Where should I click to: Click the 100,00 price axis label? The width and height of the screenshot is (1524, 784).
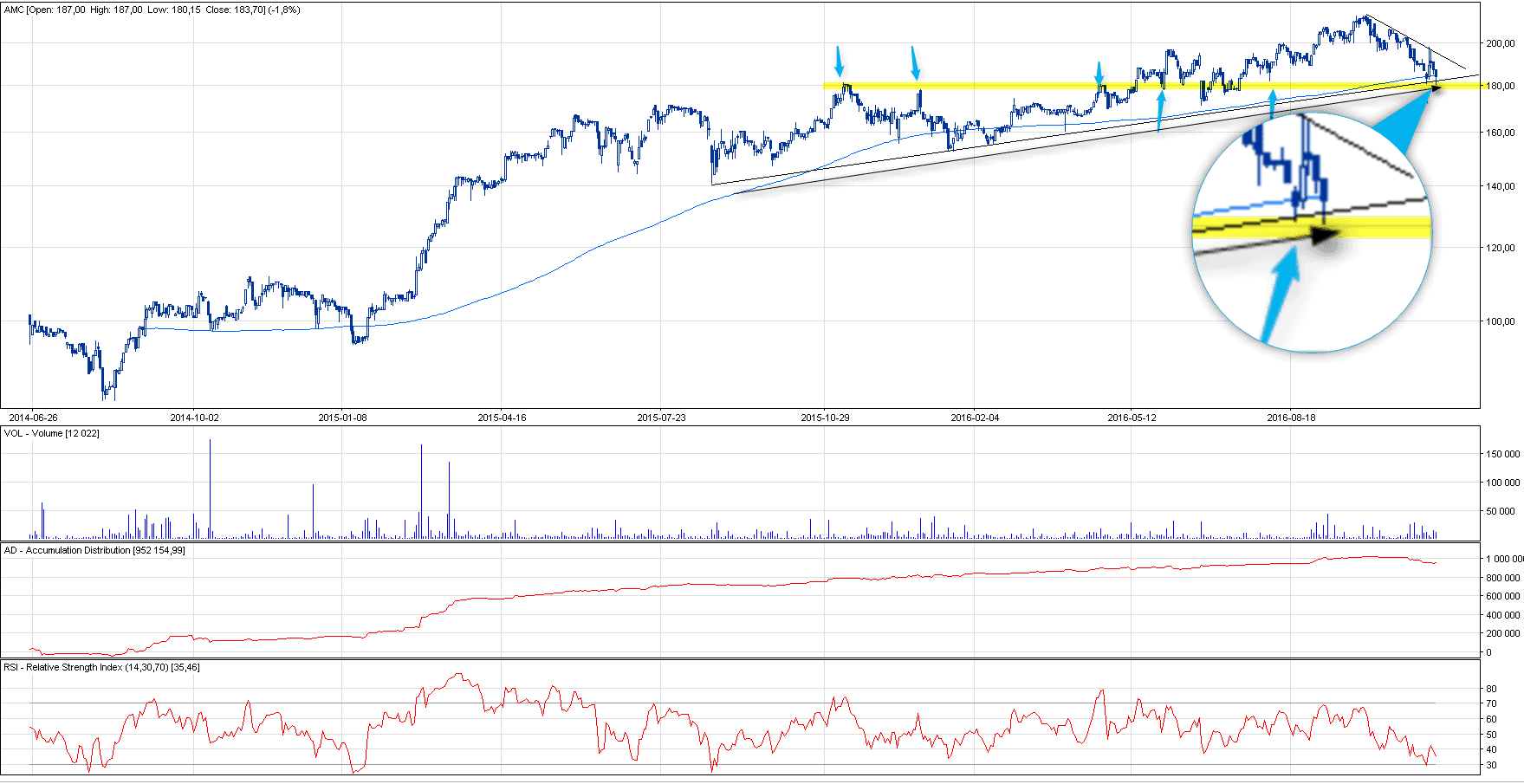[x=1501, y=321]
